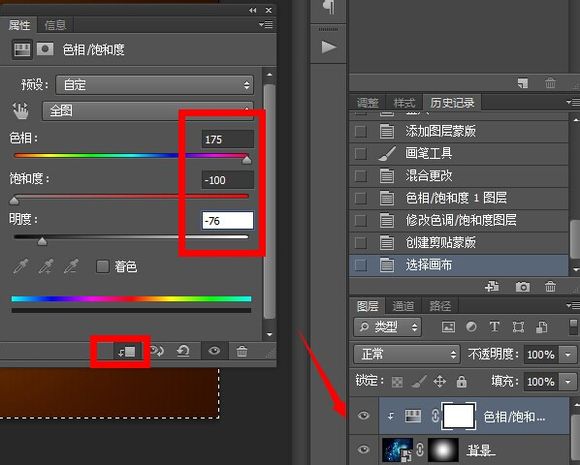Filter layers by pixel layer icon

(448, 327)
